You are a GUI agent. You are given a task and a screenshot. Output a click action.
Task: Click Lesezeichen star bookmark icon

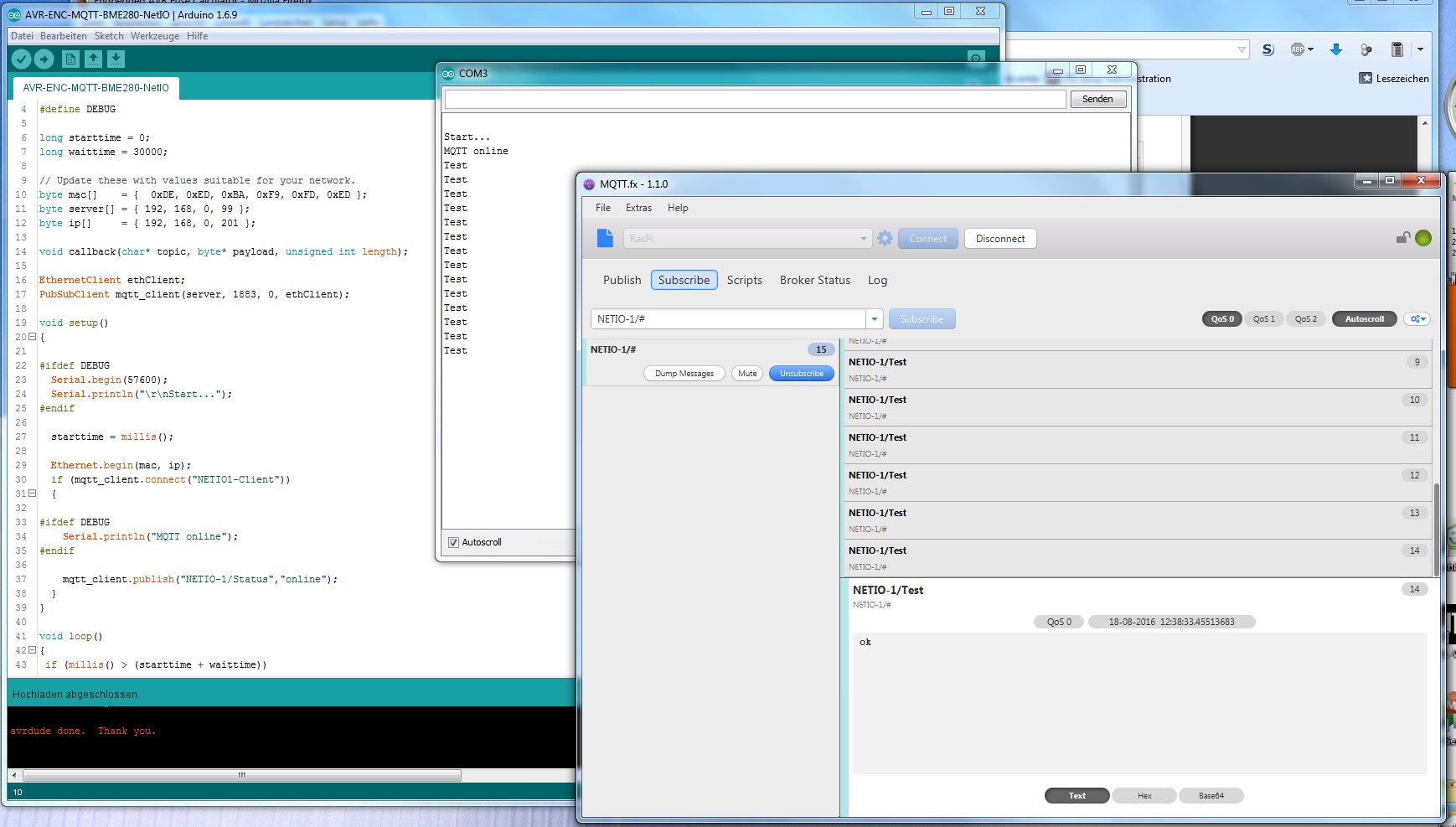[x=1366, y=78]
